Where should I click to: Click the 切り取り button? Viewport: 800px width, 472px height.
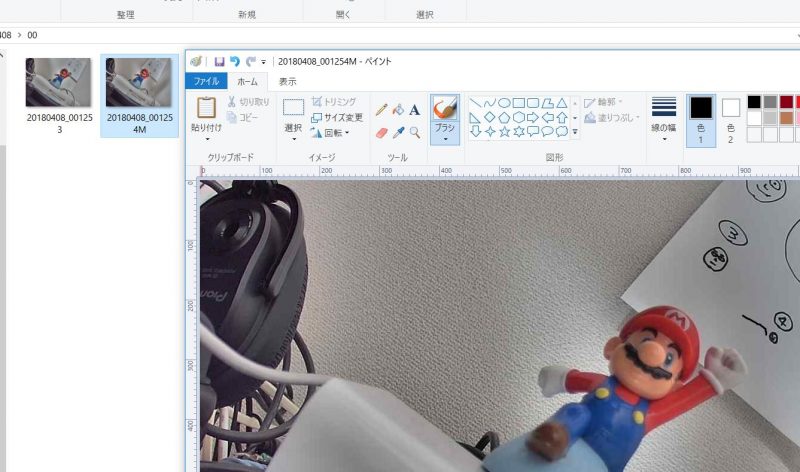point(248,102)
